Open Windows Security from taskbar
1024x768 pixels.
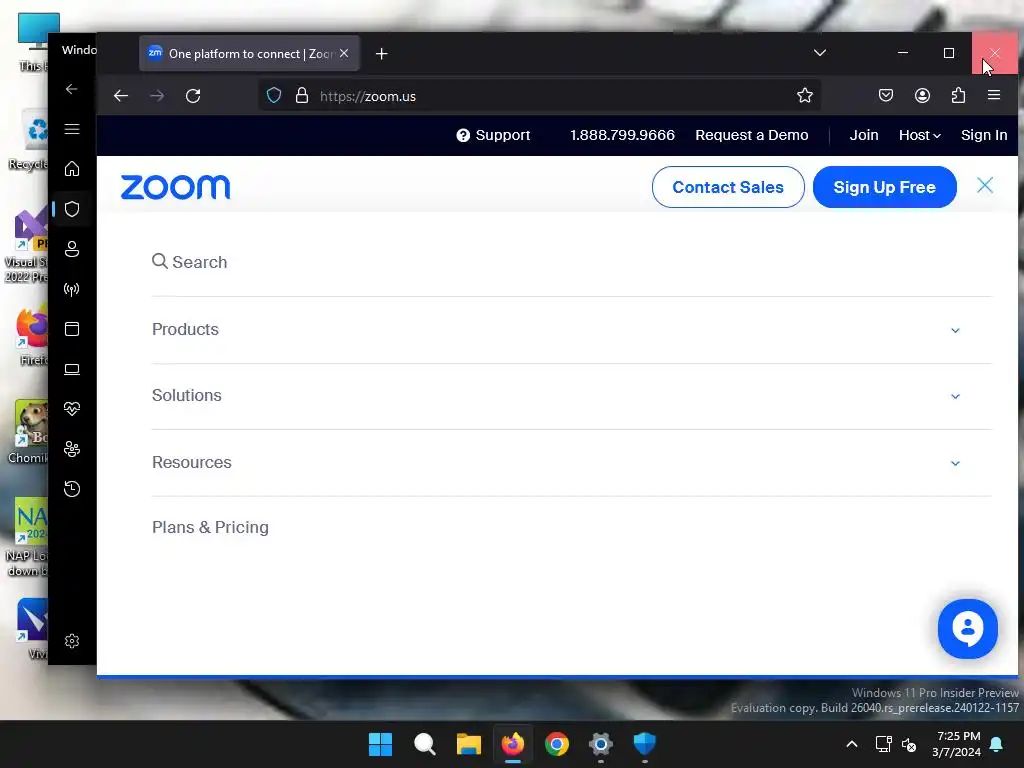(x=645, y=744)
